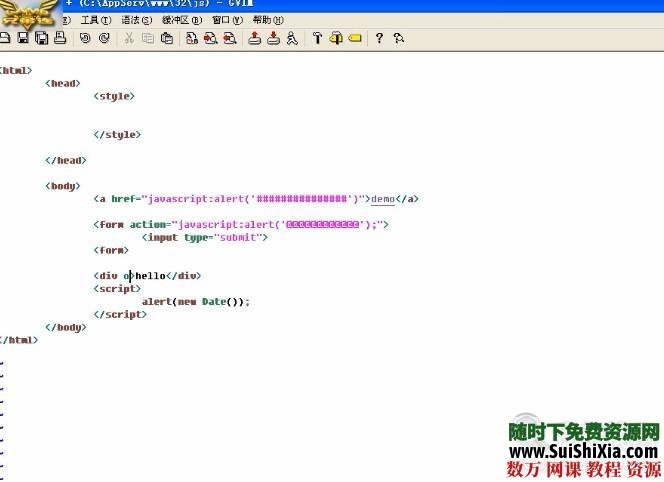Open the 工具(T) menu
Screen dimensions: 664x482
pyautogui.click(x=96, y=20)
